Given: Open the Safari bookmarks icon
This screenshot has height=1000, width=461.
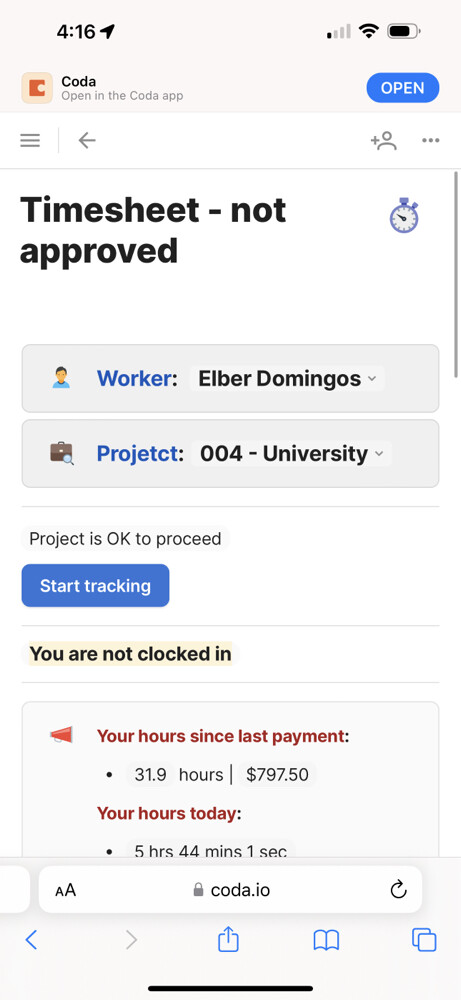Looking at the screenshot, I should [x=326, y=940].
